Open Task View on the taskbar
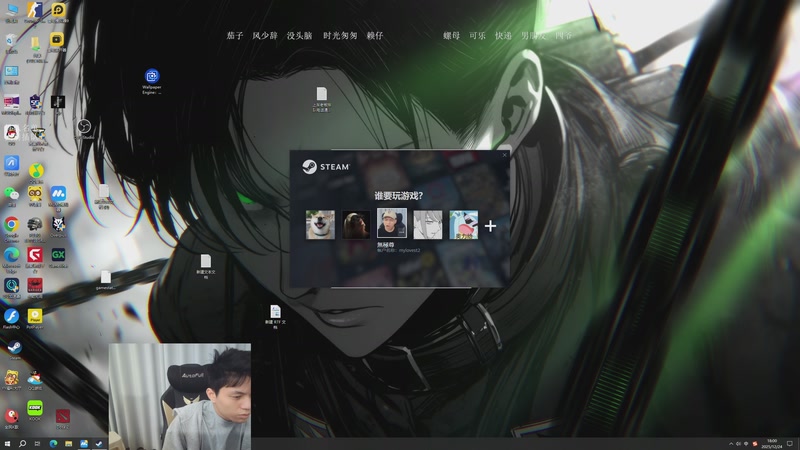 (37, 444)
